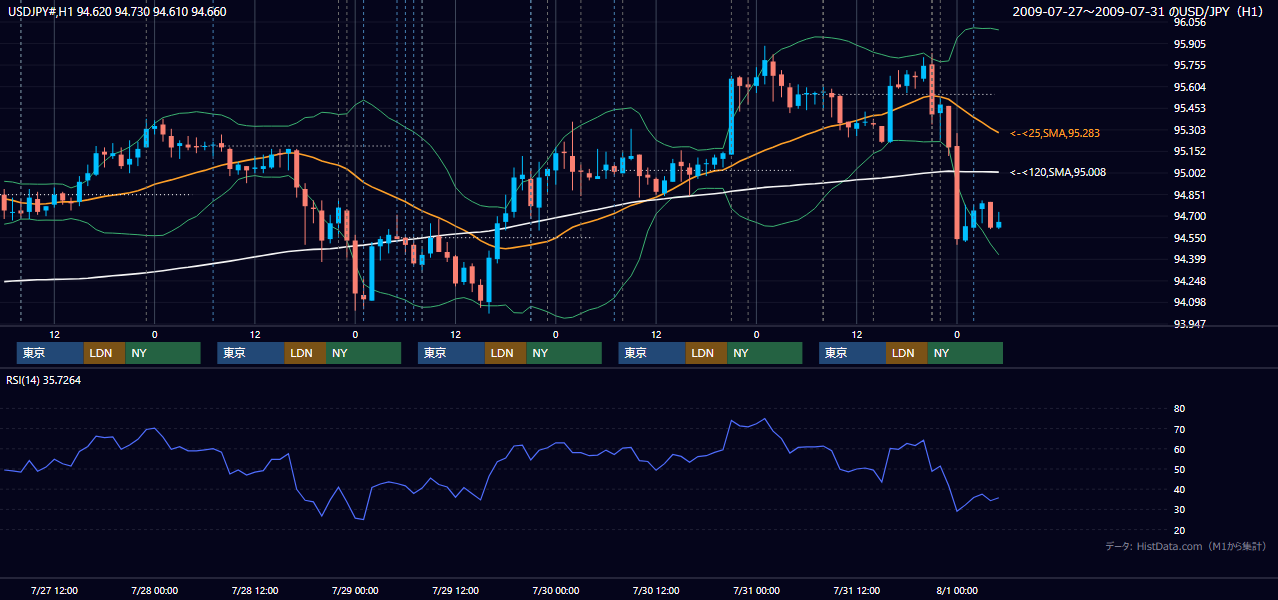Select the LDN session box for 7/28
Screen dimensions: 1278x600
(x=305, y=353)
